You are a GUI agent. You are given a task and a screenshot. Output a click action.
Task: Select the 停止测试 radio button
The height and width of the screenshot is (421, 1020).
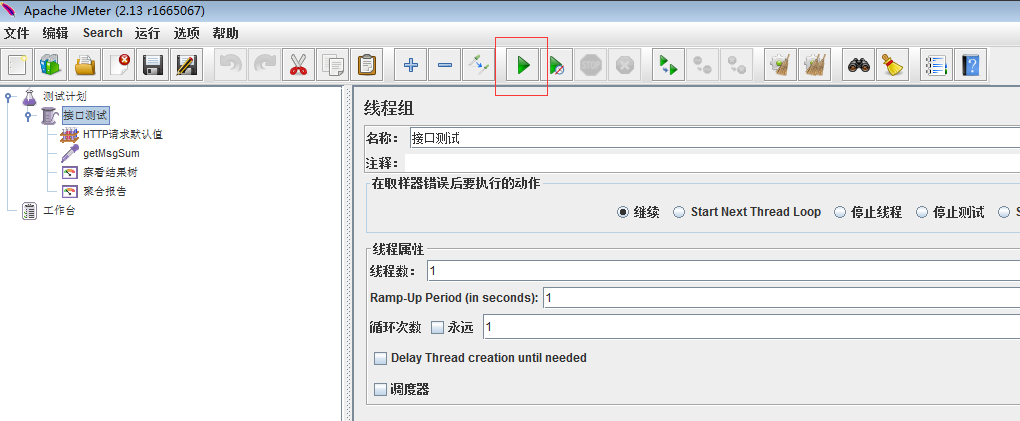(x=922, y=212)
